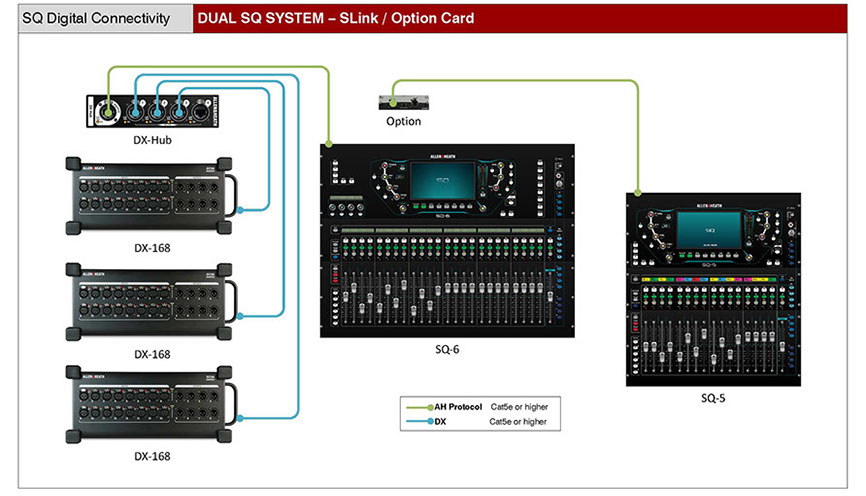Click the blue connector on middle DX-168

tap(240, 316)
